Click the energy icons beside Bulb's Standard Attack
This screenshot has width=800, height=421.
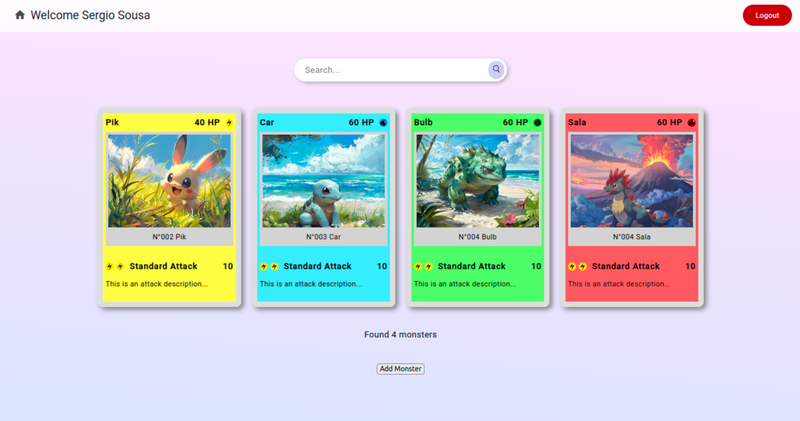pos(423,267)
